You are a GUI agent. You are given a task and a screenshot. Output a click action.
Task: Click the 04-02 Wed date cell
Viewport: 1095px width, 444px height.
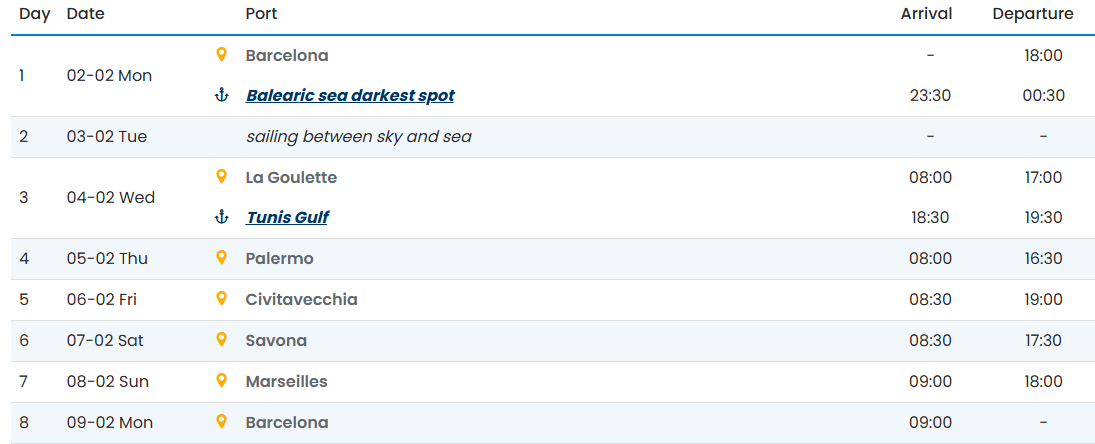point(111,197)
